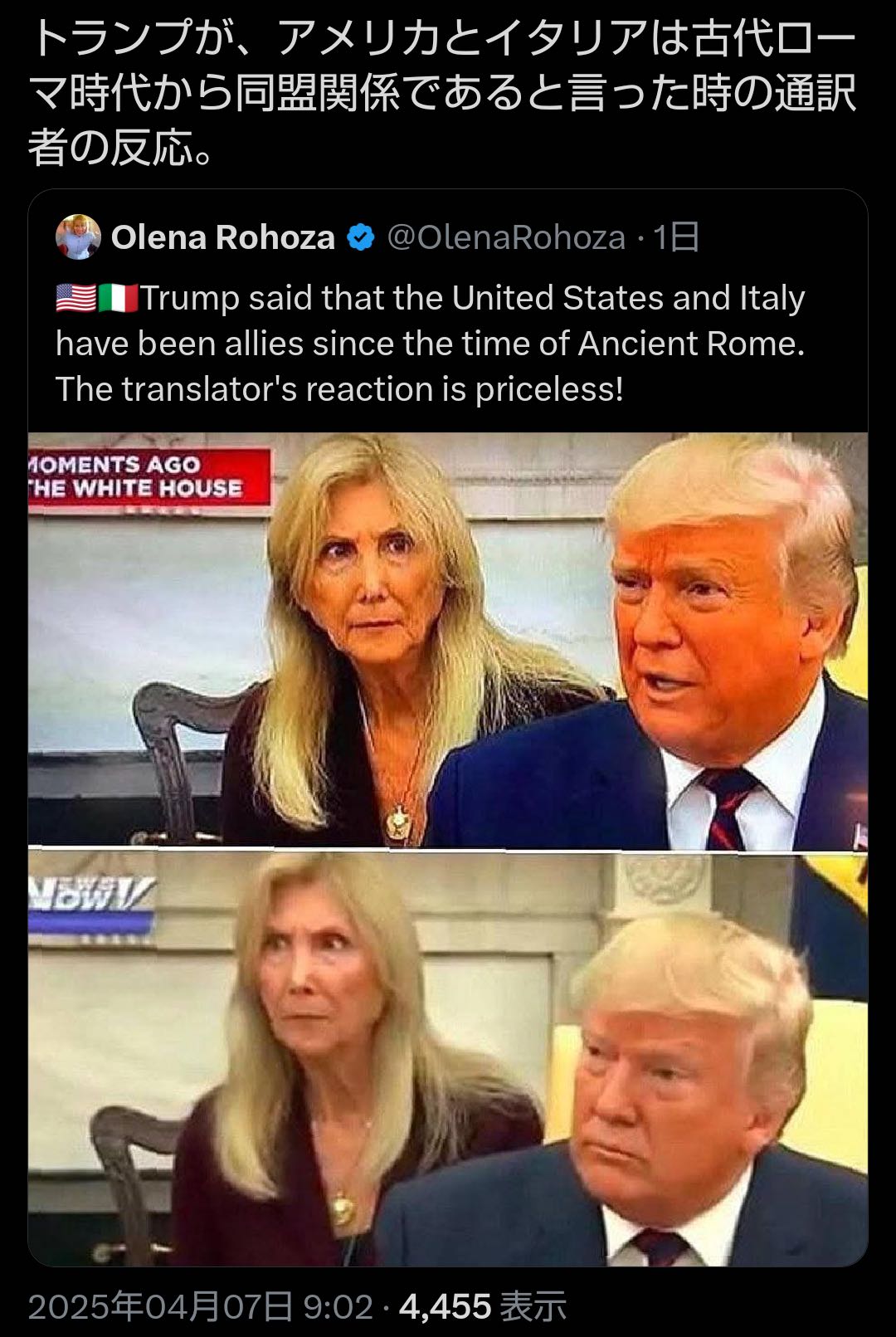Click the NOW news logo in lower photo
The image size is (896, 1337).
click(x=91, y=898)
